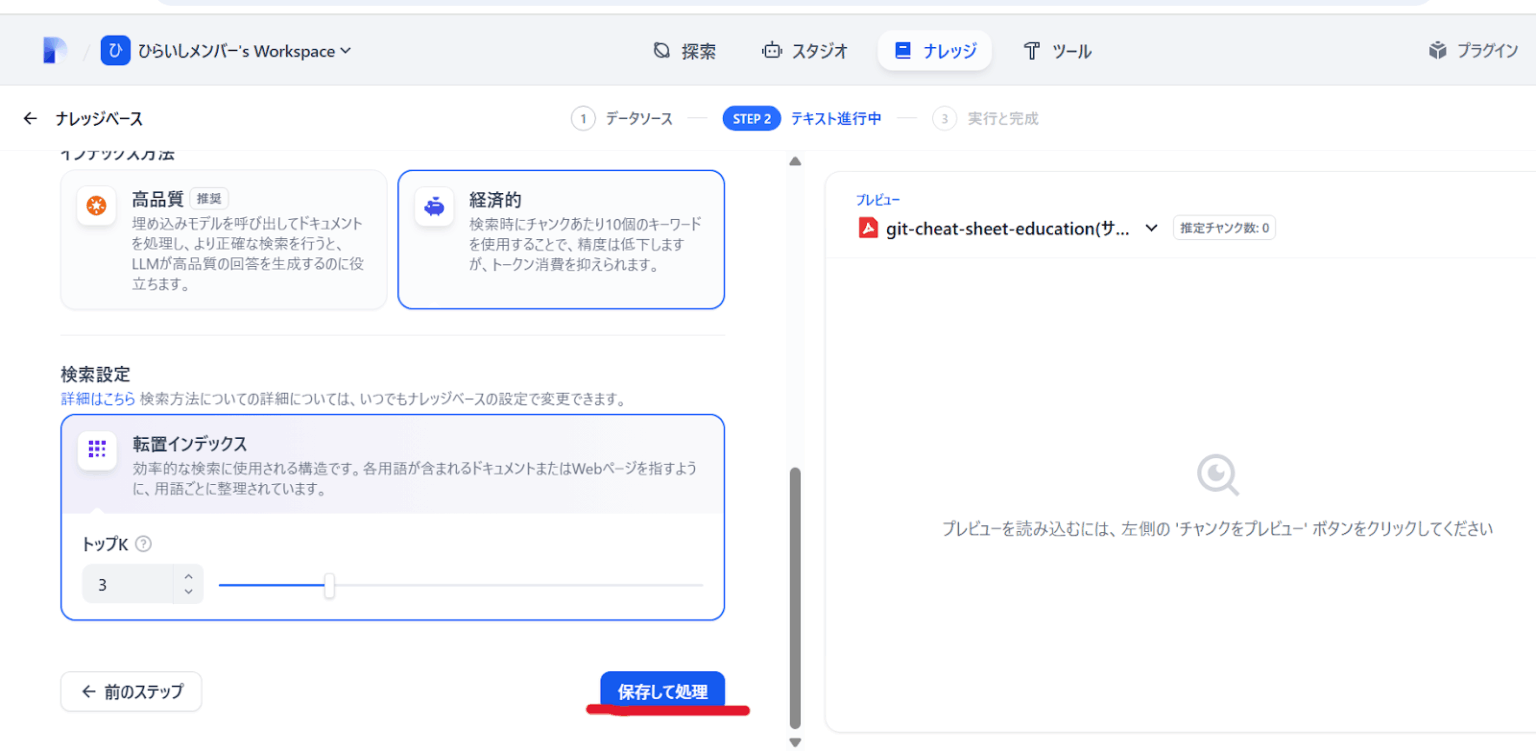Viewport: 1536px width, 751px height.
Task: Increase トップK using the up stepper arrow
Action: (x=187, y=576)
